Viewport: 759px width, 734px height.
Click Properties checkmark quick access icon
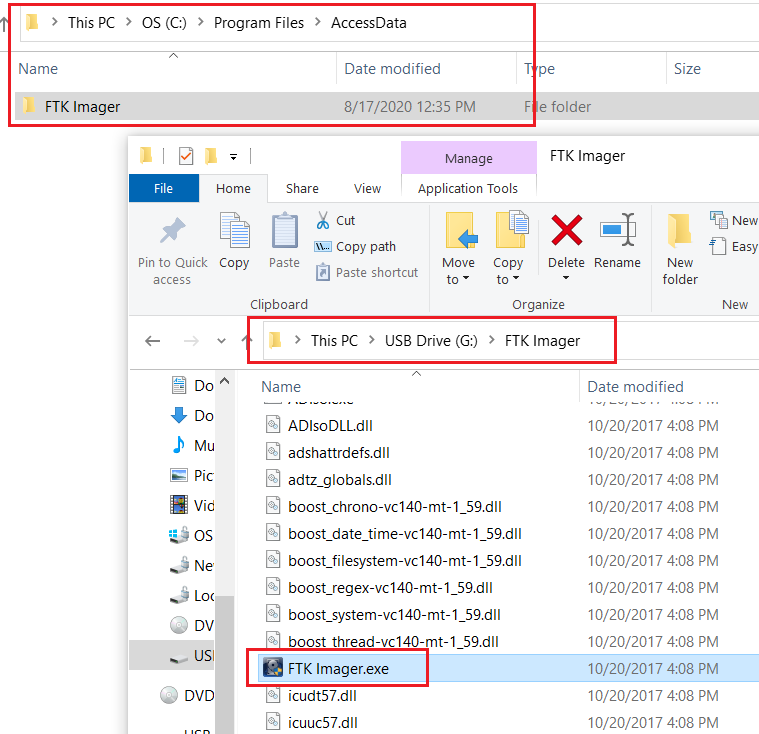pyautogui.click(x=186, y=156)
